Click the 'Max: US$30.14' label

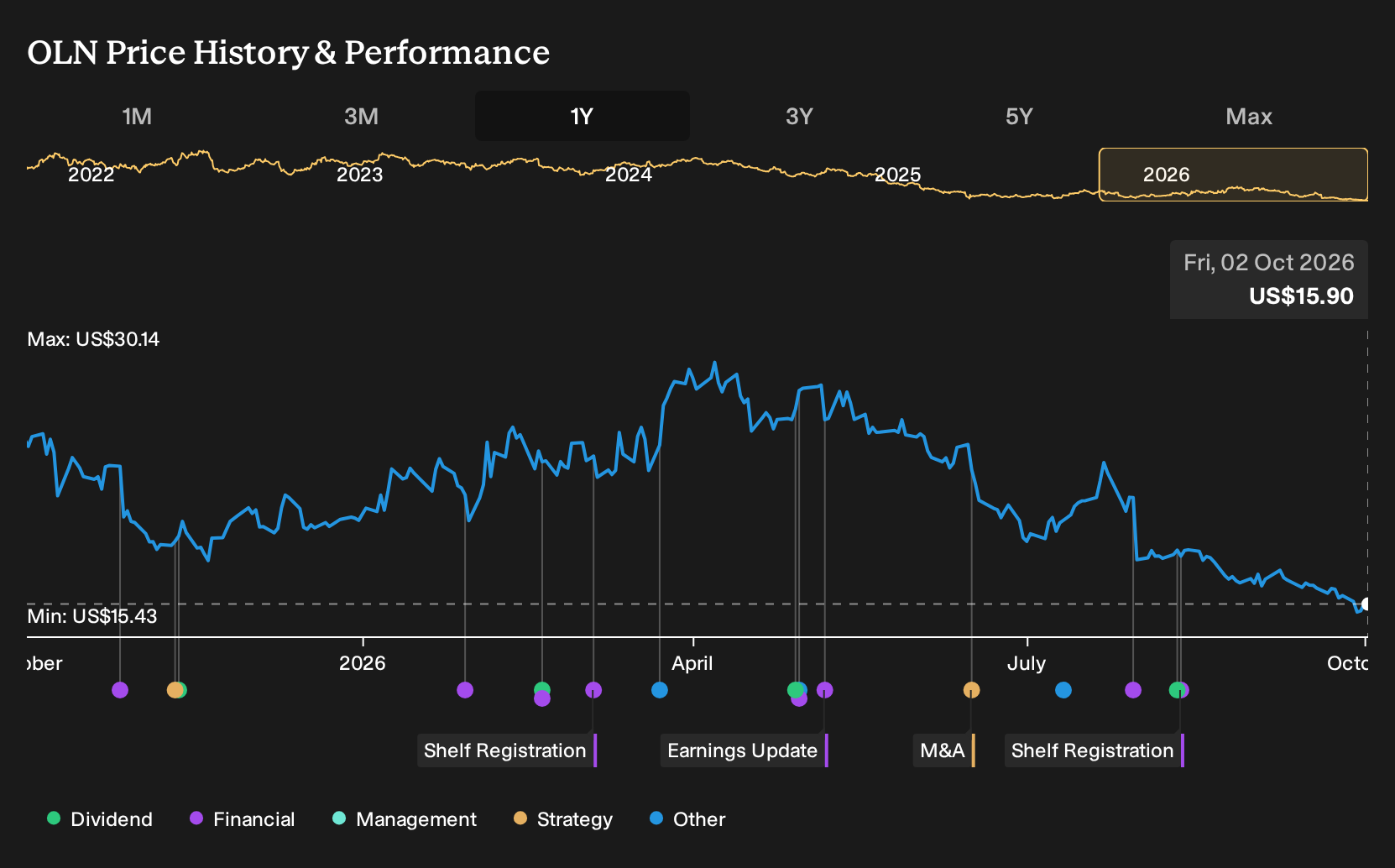coord(93,339)
